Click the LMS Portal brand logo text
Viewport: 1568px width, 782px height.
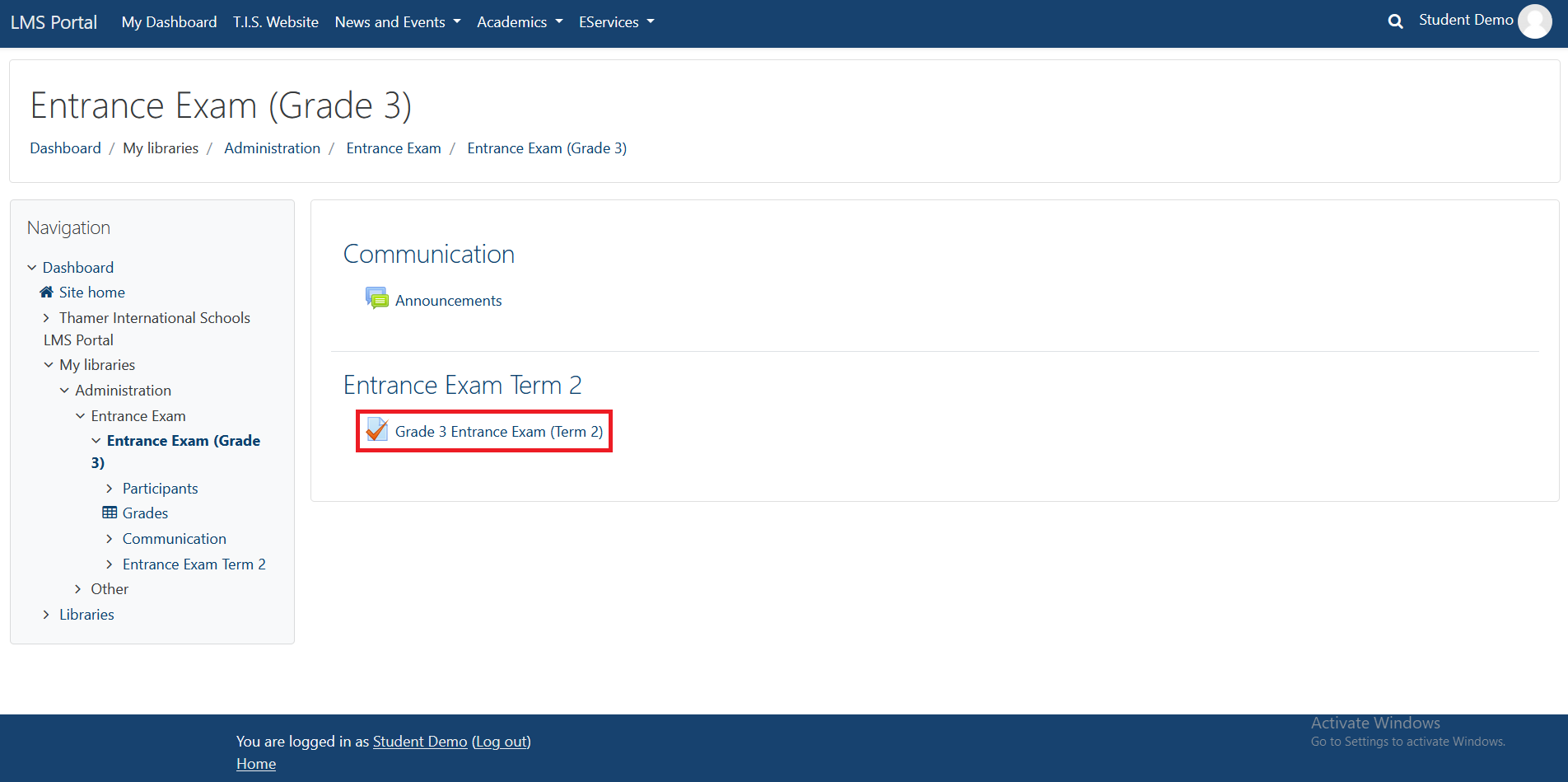click(54, 22)
